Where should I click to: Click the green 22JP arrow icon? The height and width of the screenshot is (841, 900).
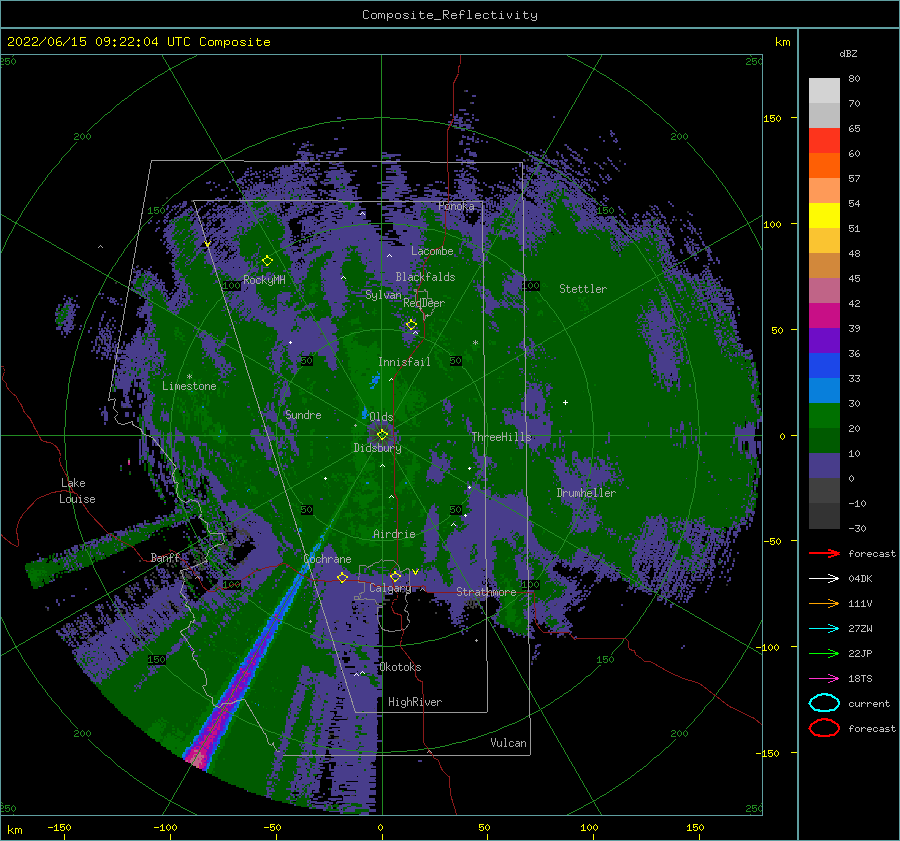(x=824, y=653)
